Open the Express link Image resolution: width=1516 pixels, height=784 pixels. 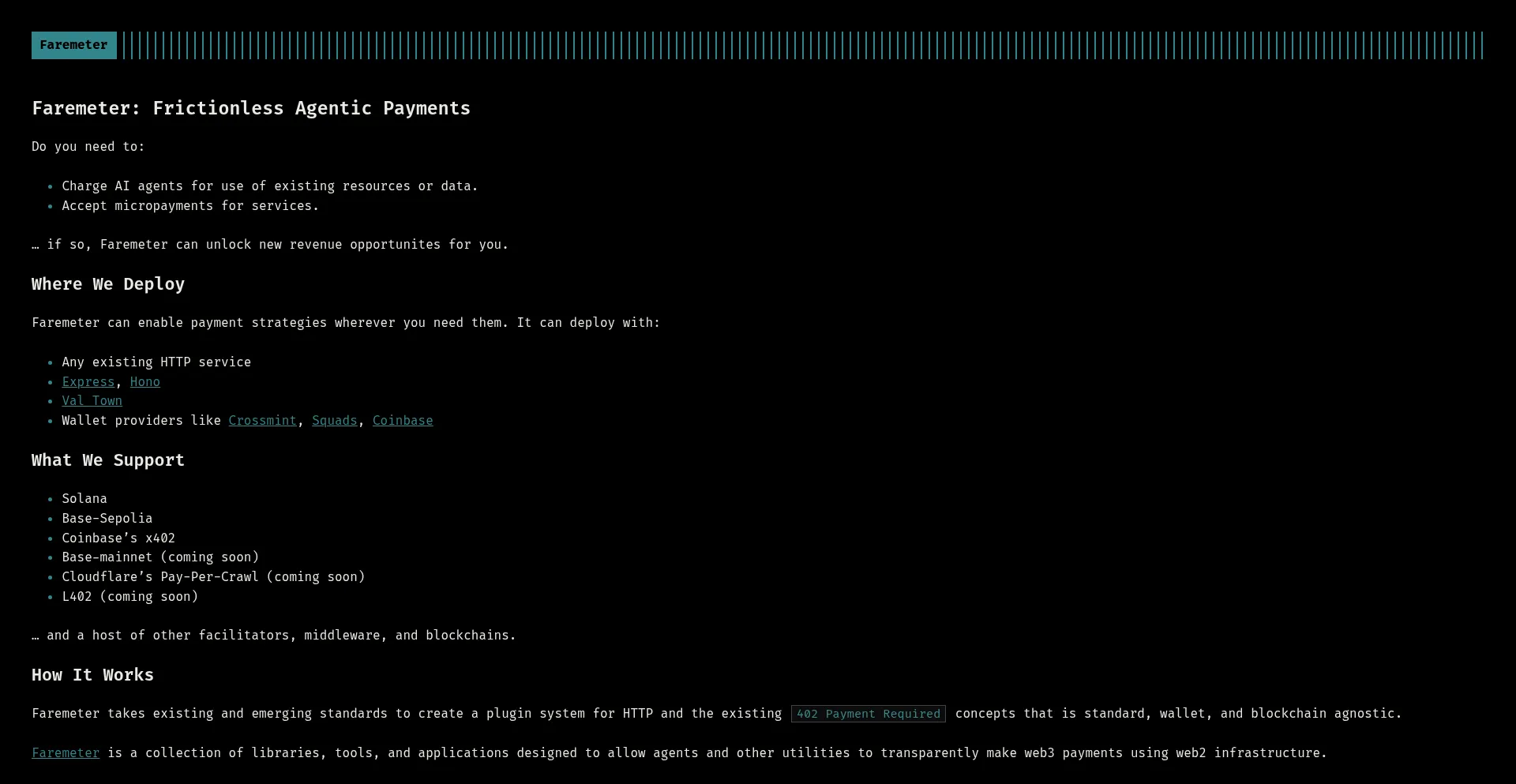(88, 382)
